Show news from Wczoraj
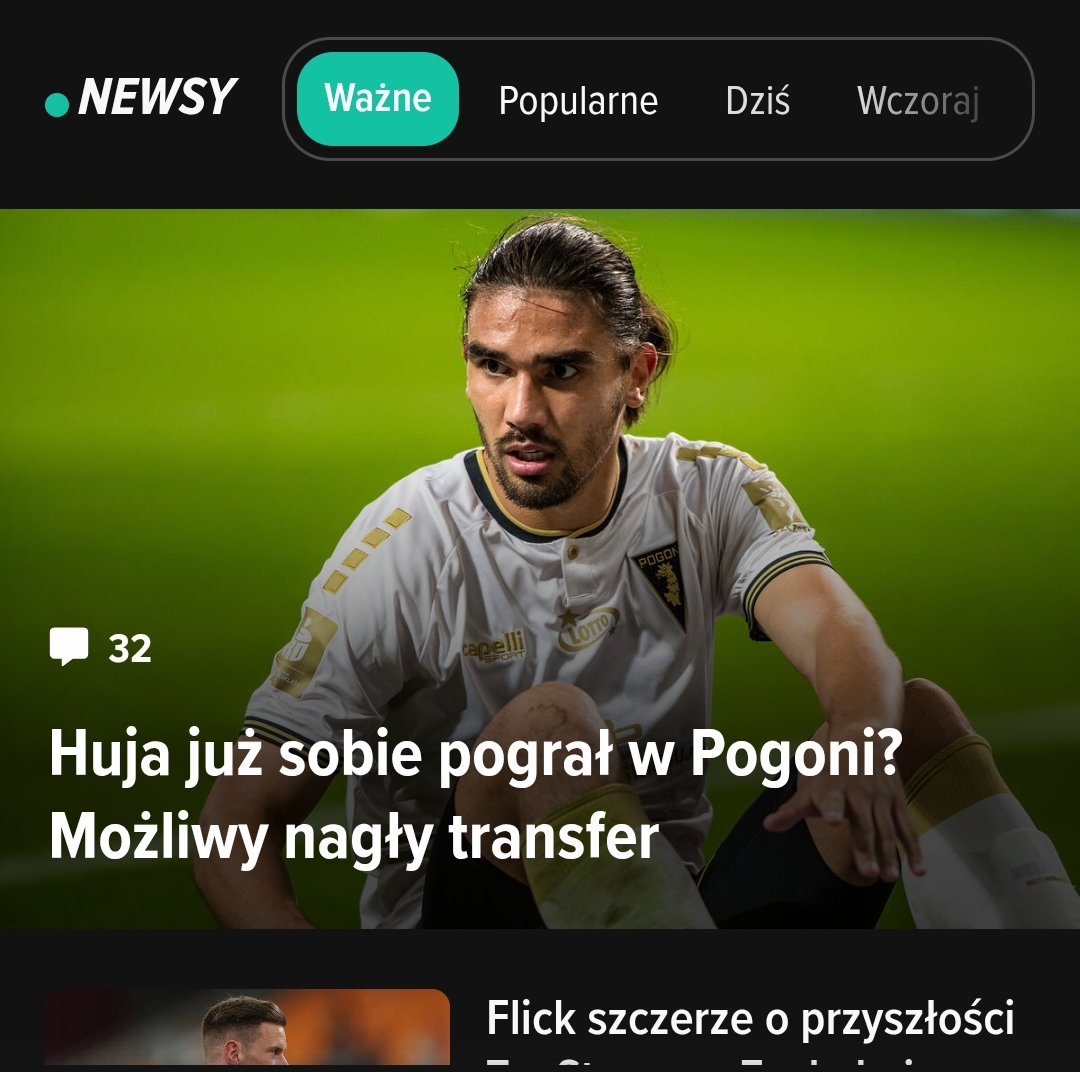The height and width of the screenshot is (1072, 1080). 917,101
